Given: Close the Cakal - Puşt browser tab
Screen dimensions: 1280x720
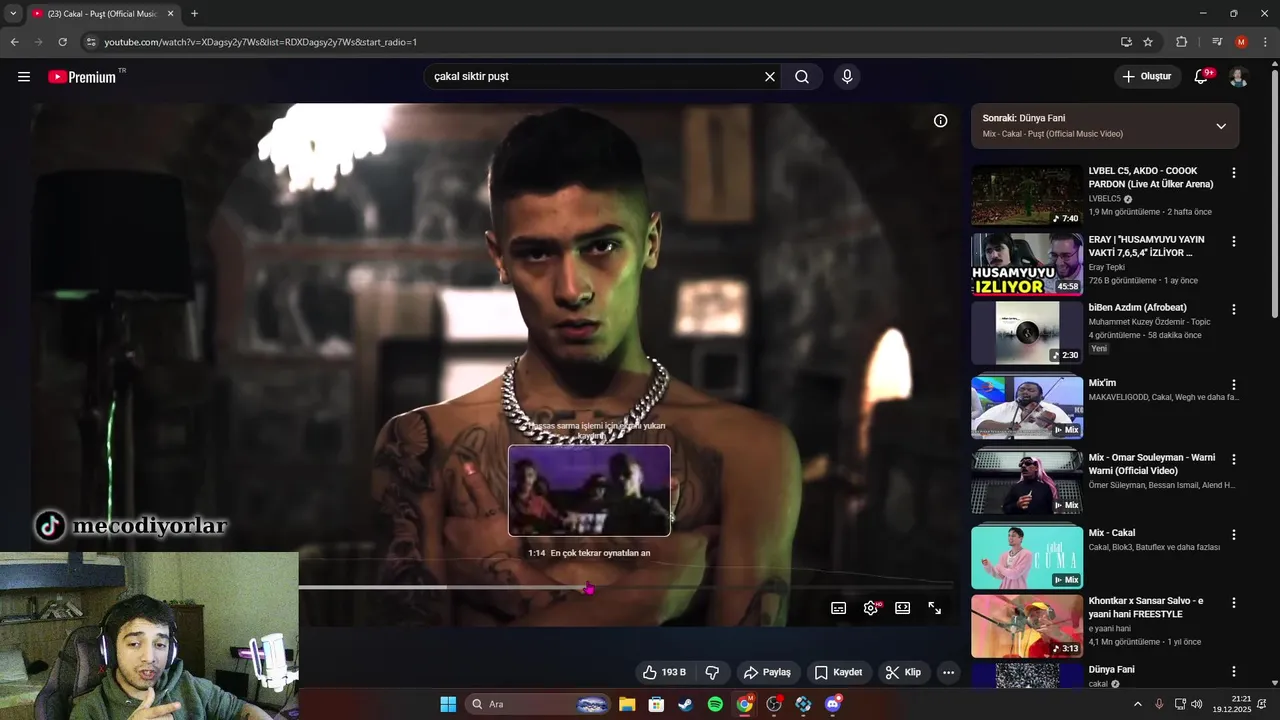Looking at the screenshot, I should point(170,14).
